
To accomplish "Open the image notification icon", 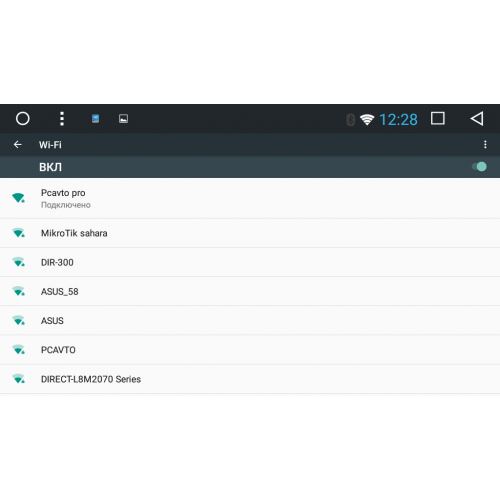I will (x=123, y=119).
